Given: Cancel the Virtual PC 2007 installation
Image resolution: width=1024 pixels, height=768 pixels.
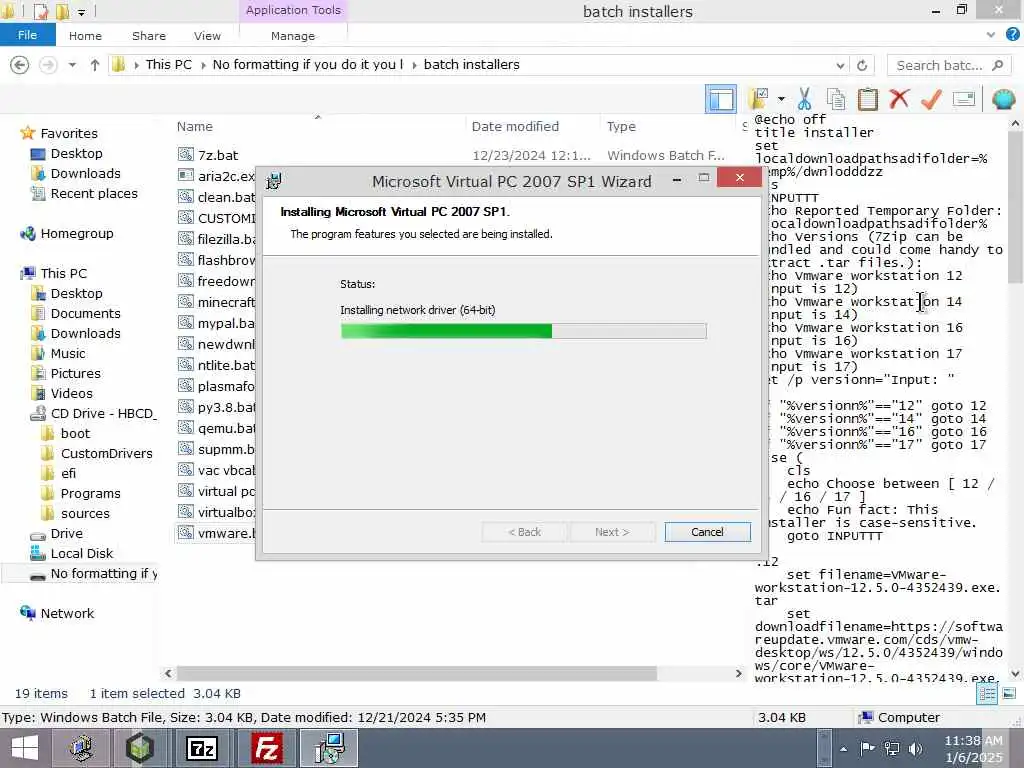Looking at the screenshot, I should click(x=707, y=532).
